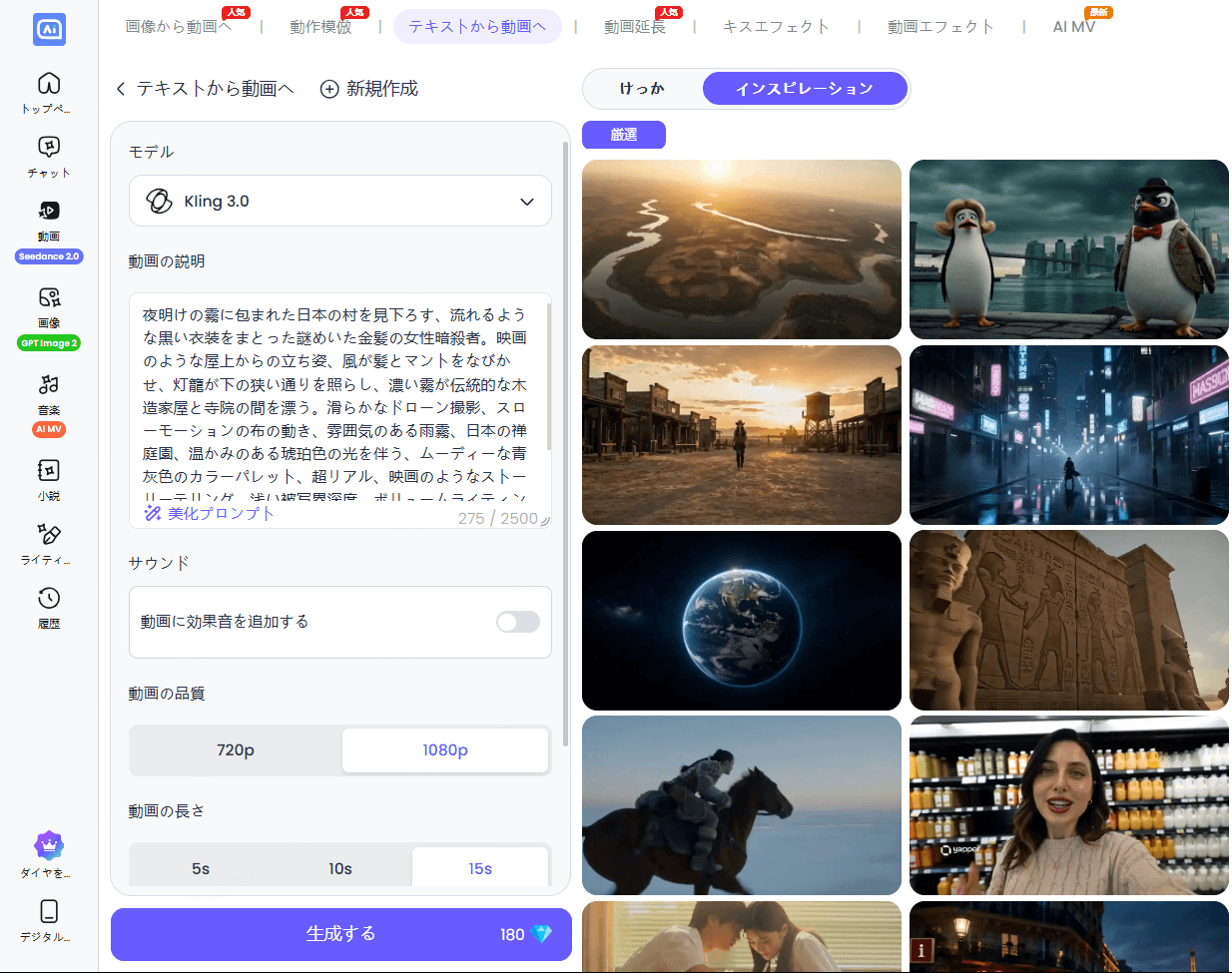Open the horse rider thumbnail
1232x973 pixels.
[742, 805]
